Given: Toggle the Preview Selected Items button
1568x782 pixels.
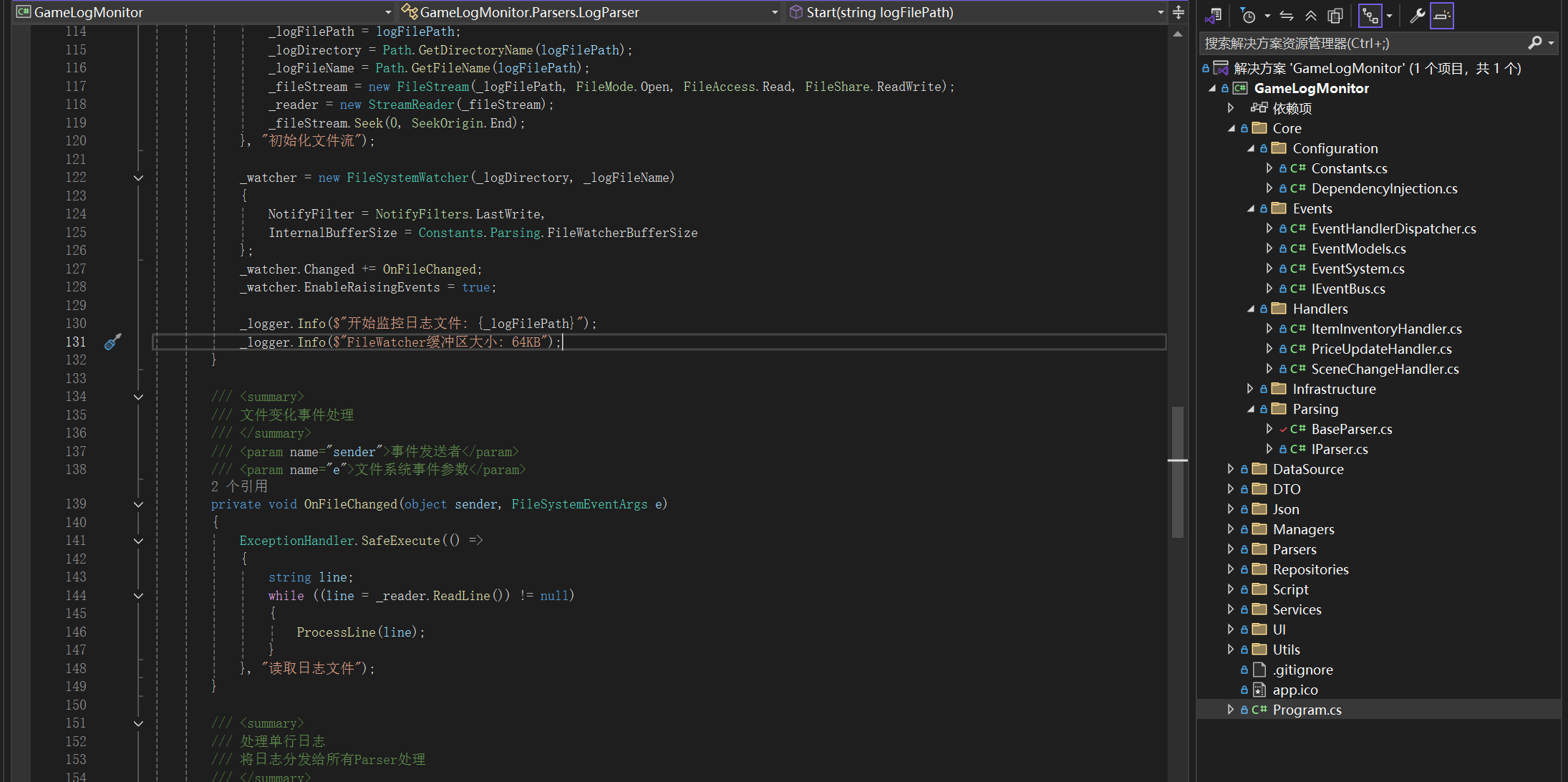Looking at the screenshot, I should [1442, 16].
